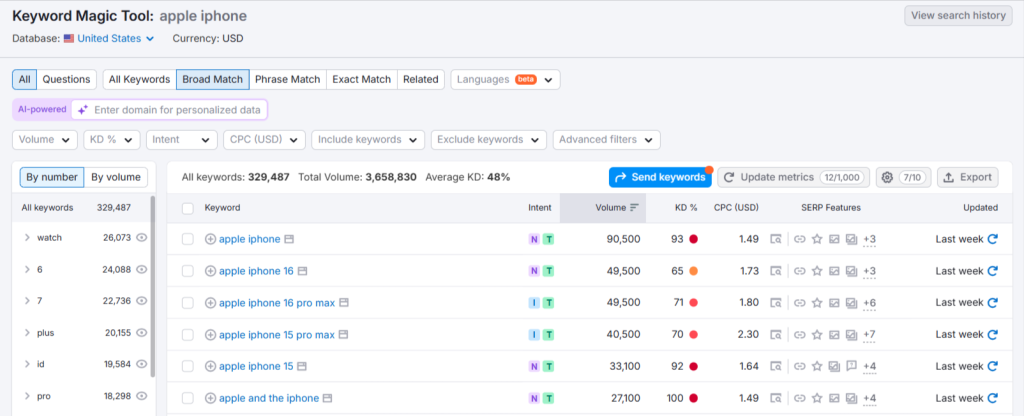Add apple iphone 16 keyword with plus icon
This screenshot has height=416, width=1024.
(x=210, y=271)
